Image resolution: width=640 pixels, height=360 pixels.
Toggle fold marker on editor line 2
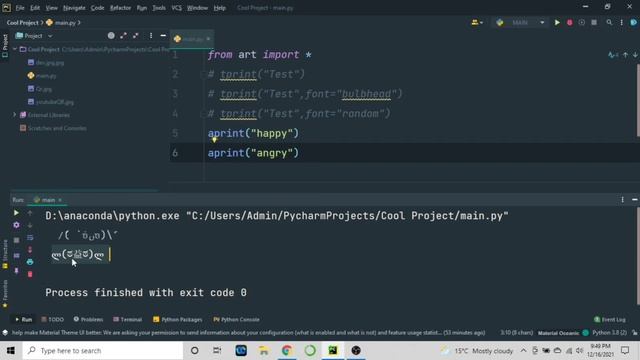point(203,74)
